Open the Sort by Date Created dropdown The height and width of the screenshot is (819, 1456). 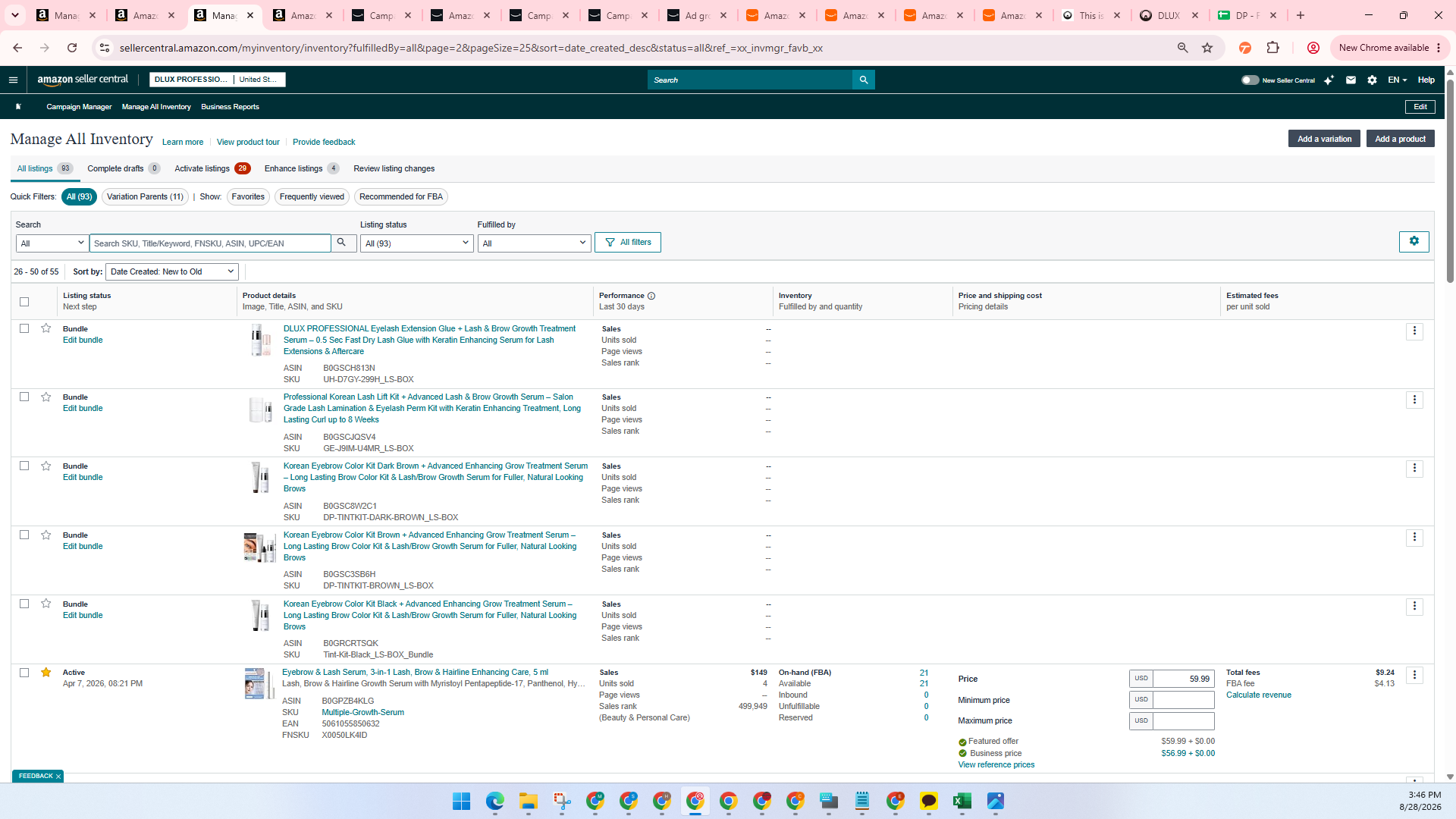[172, 271]
